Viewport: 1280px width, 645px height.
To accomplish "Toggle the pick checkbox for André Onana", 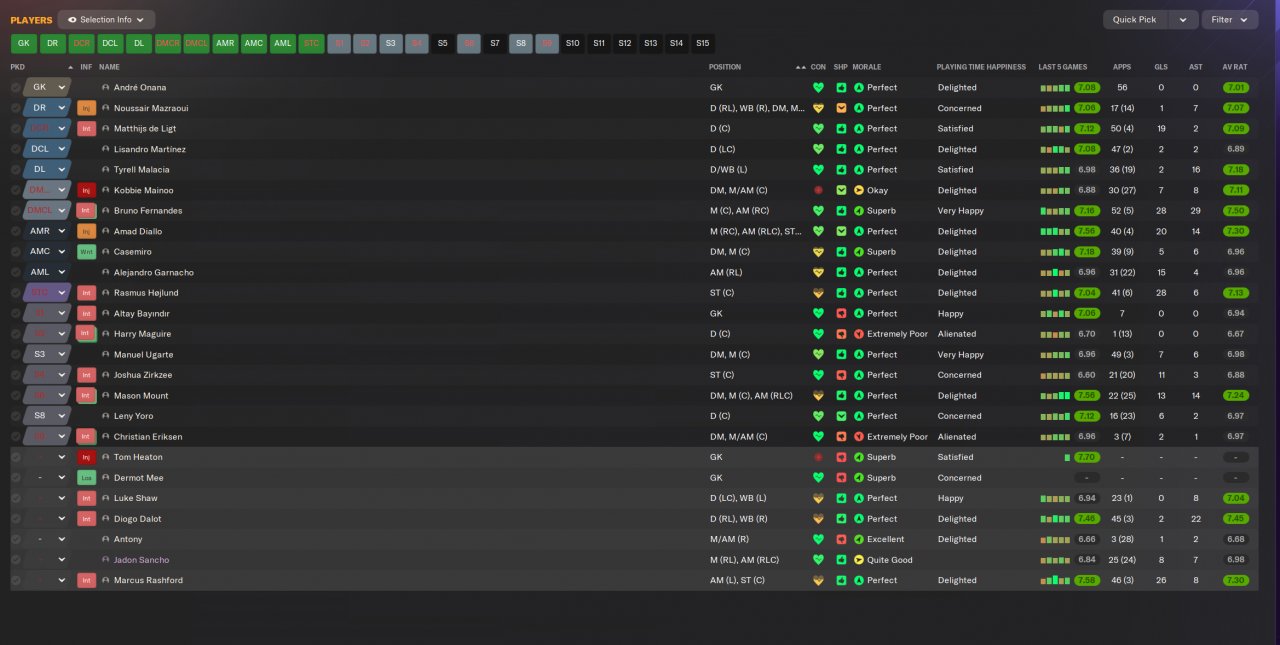I will click(16, 87).
